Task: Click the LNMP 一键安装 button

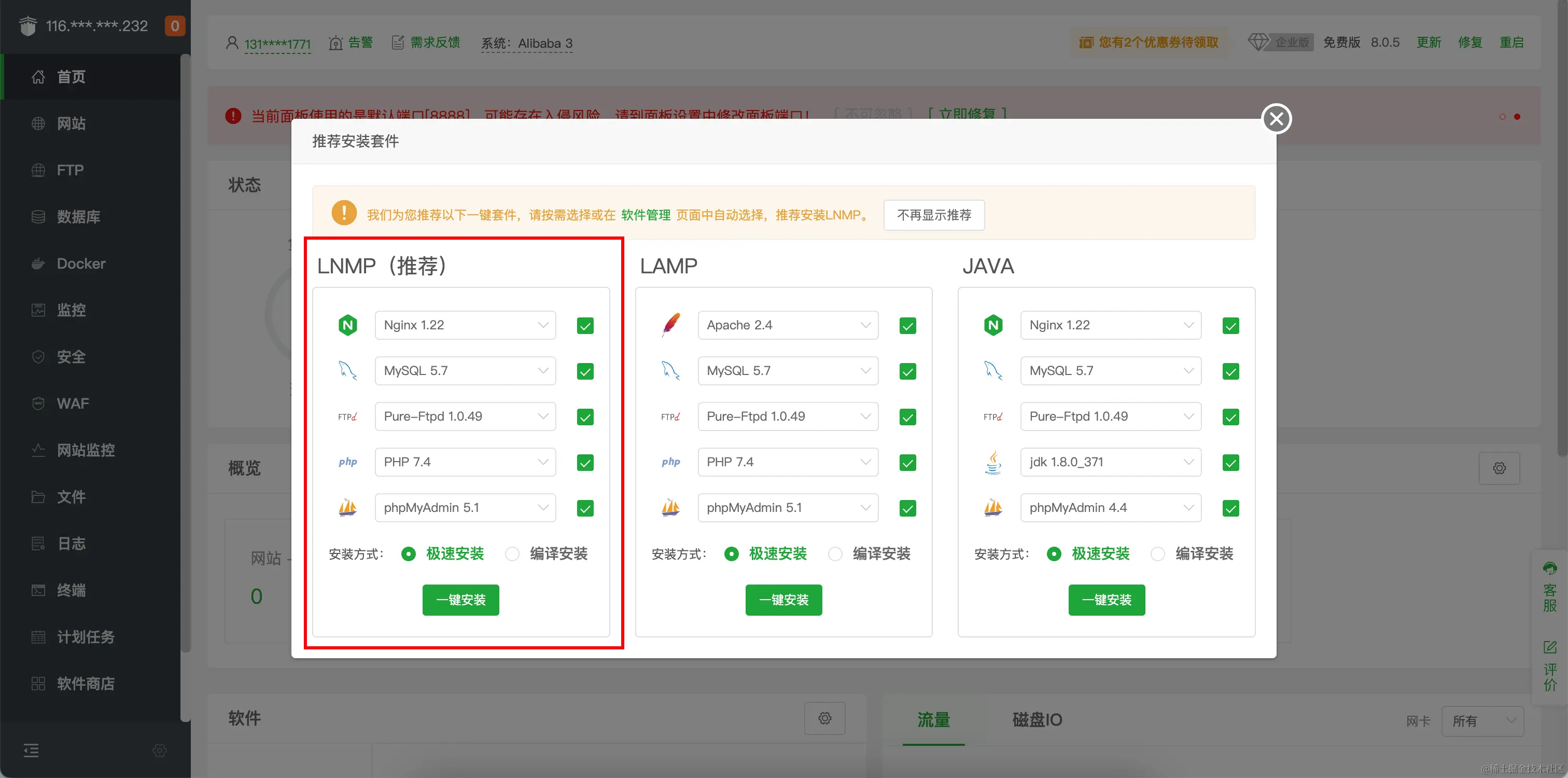Action: (461, 600)
